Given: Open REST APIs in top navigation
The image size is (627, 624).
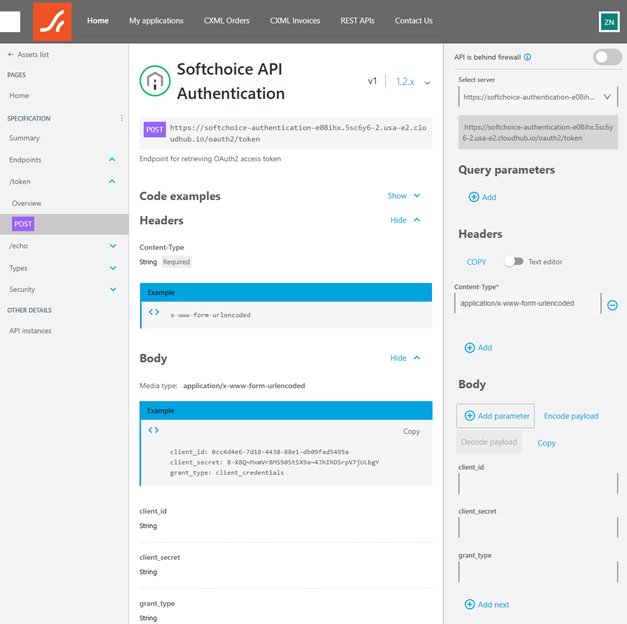Looking at the screenshot, I should point(357,21).
